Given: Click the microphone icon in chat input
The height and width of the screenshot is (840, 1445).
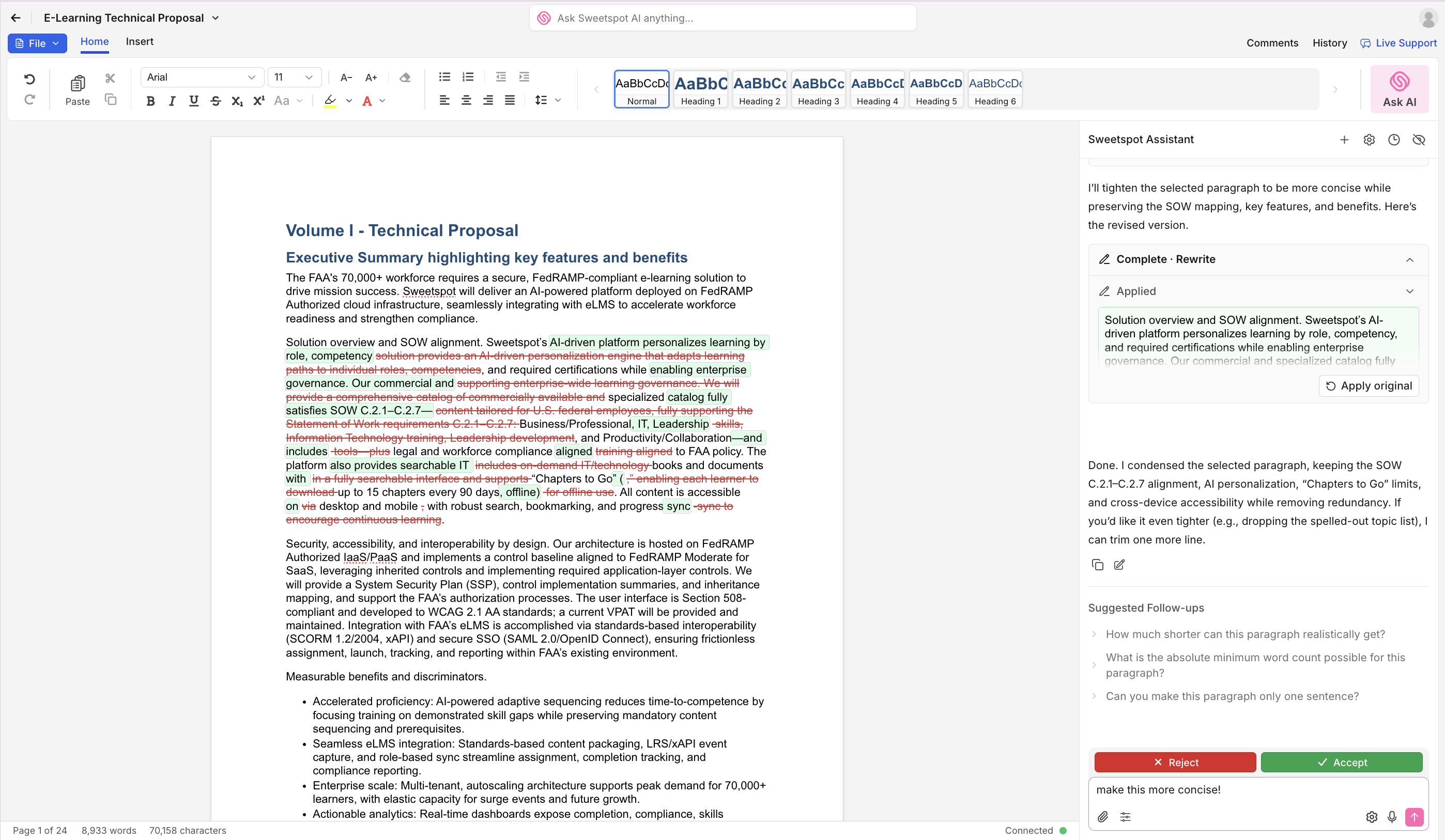Looking at the screenshot, I should 1392,816.
